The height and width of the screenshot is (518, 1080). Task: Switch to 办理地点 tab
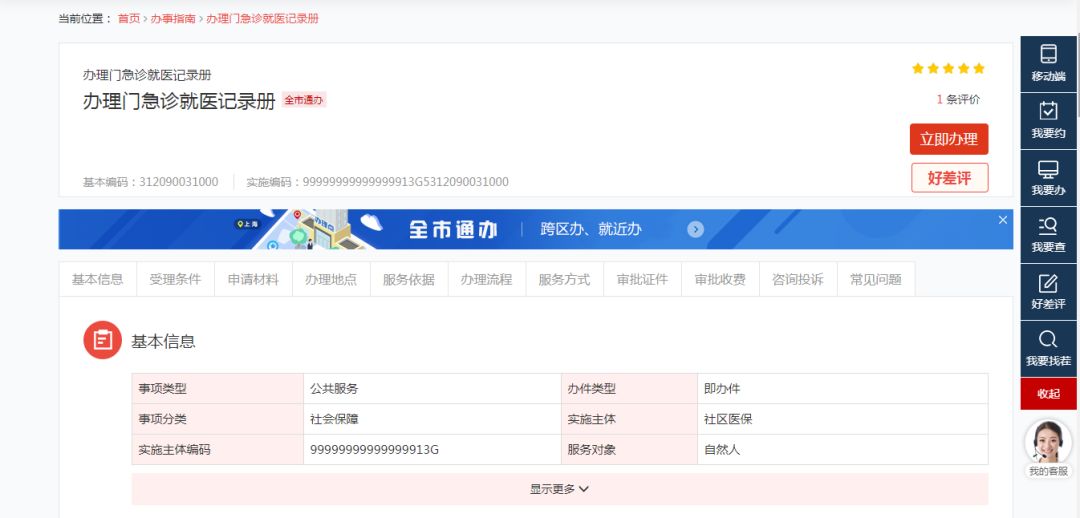point(331,280)
